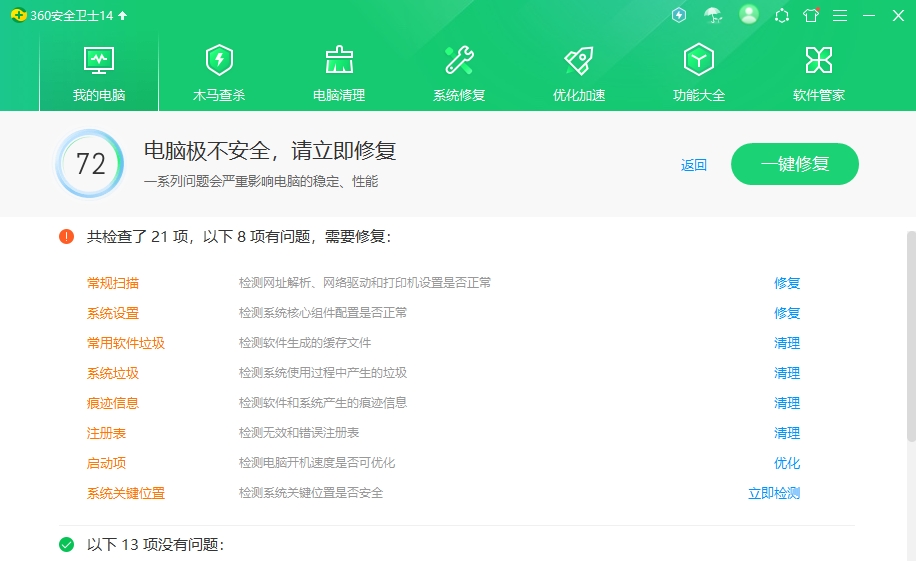Launch 优化加速 speed optimization

pyautogui.click(x=578, y=70)
